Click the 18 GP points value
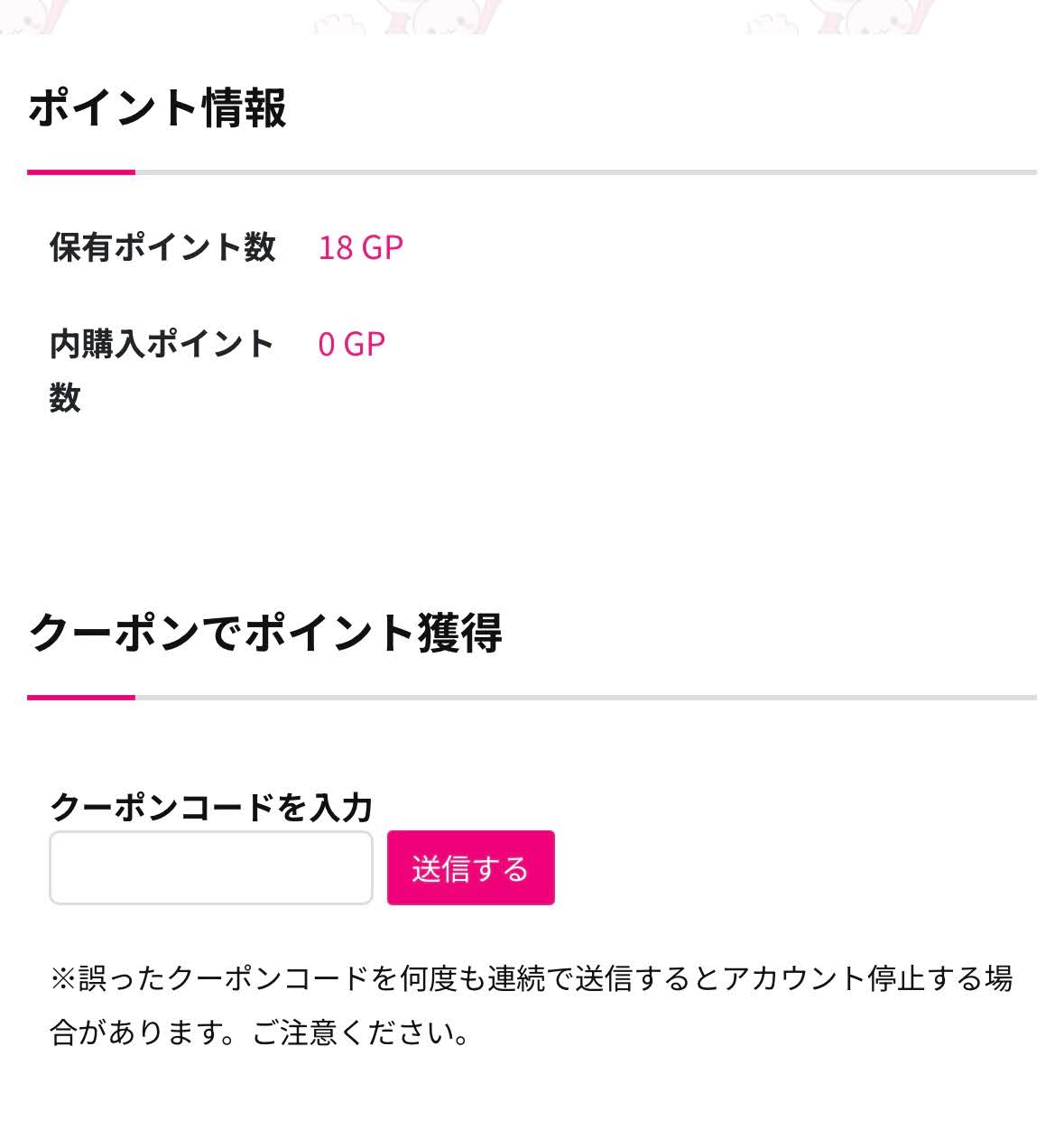Image resolution: width=1064 pixels, height=1139 pixels. pyautogui.click(x=360, y=246)
